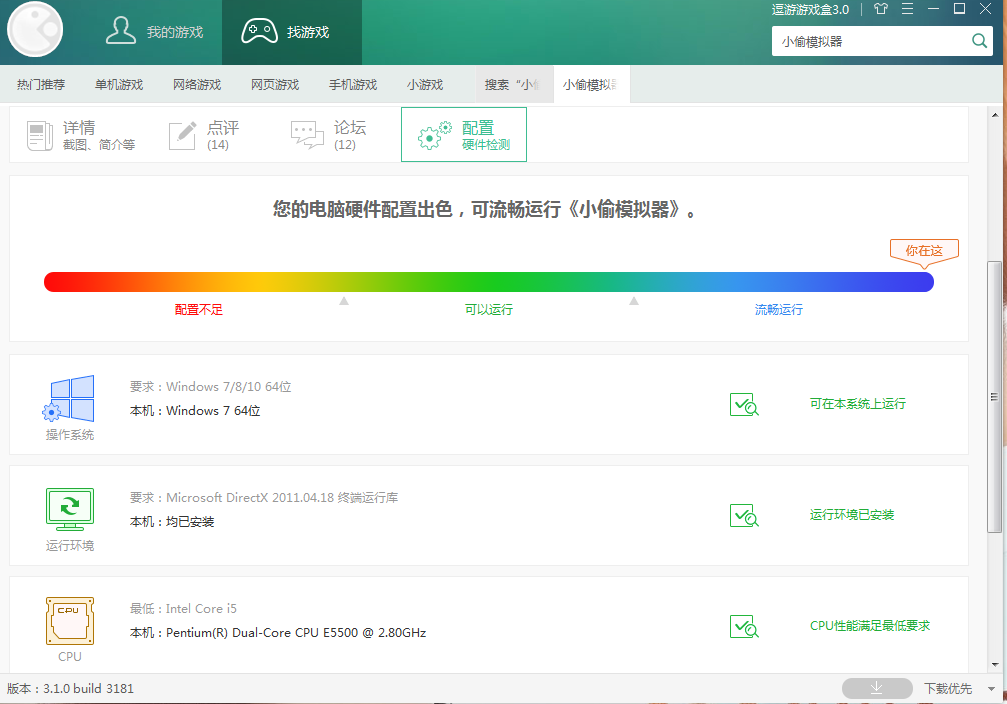Click 运行环境已安装 status text

(852, 515)
